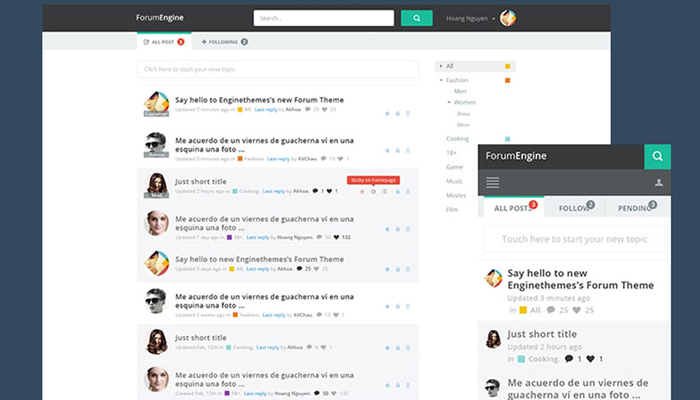Toggle sticky star on thread updated 5 minutes ago

click(x=387, y=150)
